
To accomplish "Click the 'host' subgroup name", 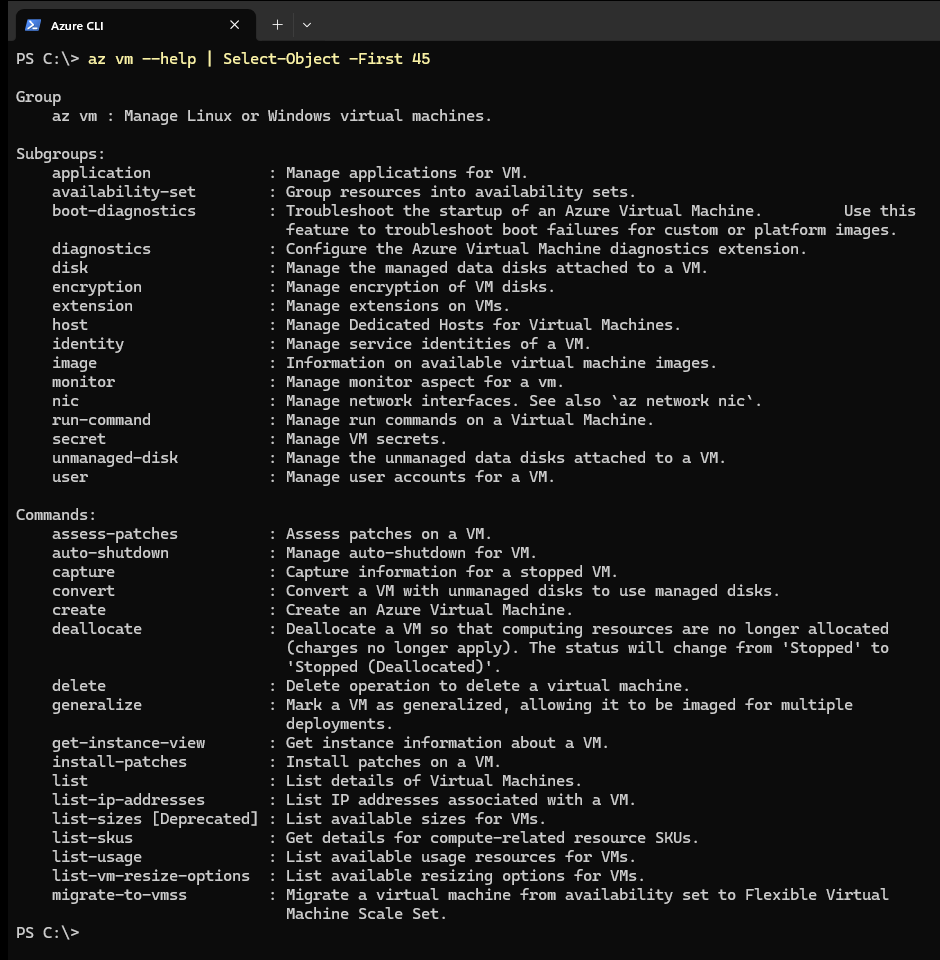I will coord(70,325).
